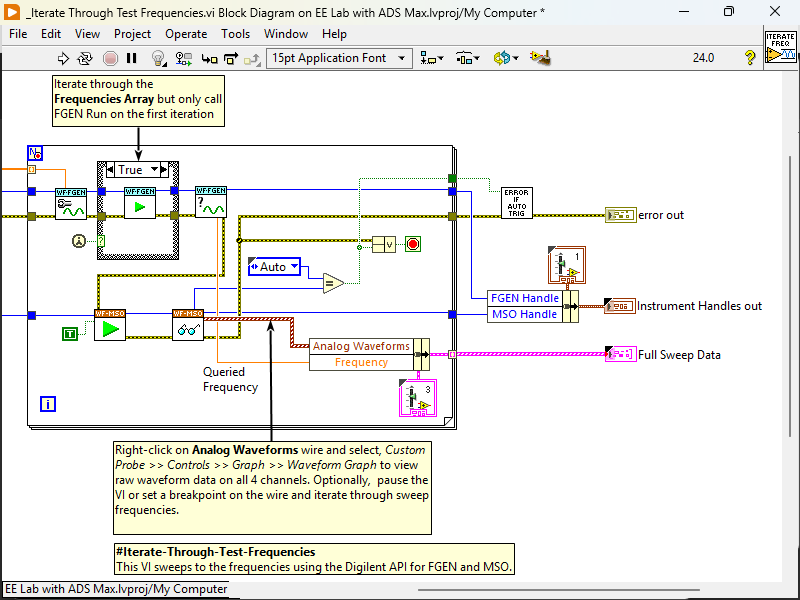Screen dimensions: 800x600
Task: Click the loop conditional stop terminal
Action: coord(413,244)
